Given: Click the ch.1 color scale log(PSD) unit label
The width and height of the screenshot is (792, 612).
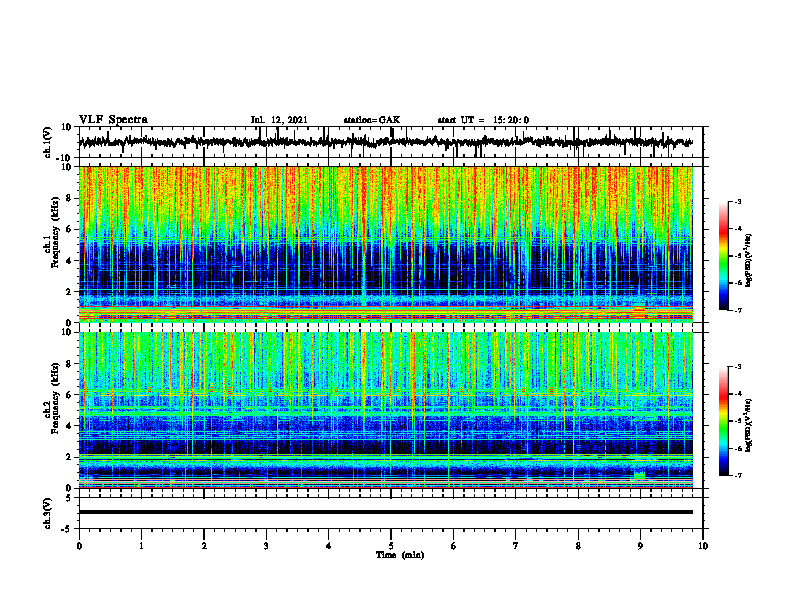Looking at the screenshot, I should 749,261.
